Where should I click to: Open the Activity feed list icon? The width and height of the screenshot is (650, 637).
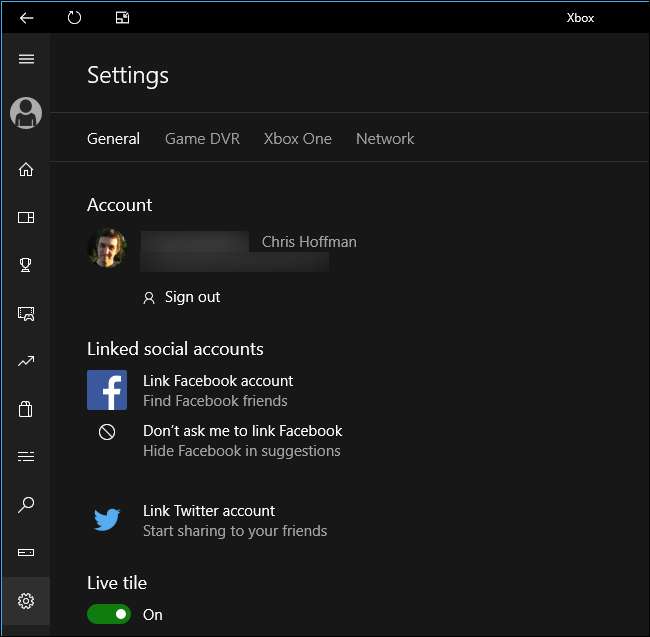[26, 457]
